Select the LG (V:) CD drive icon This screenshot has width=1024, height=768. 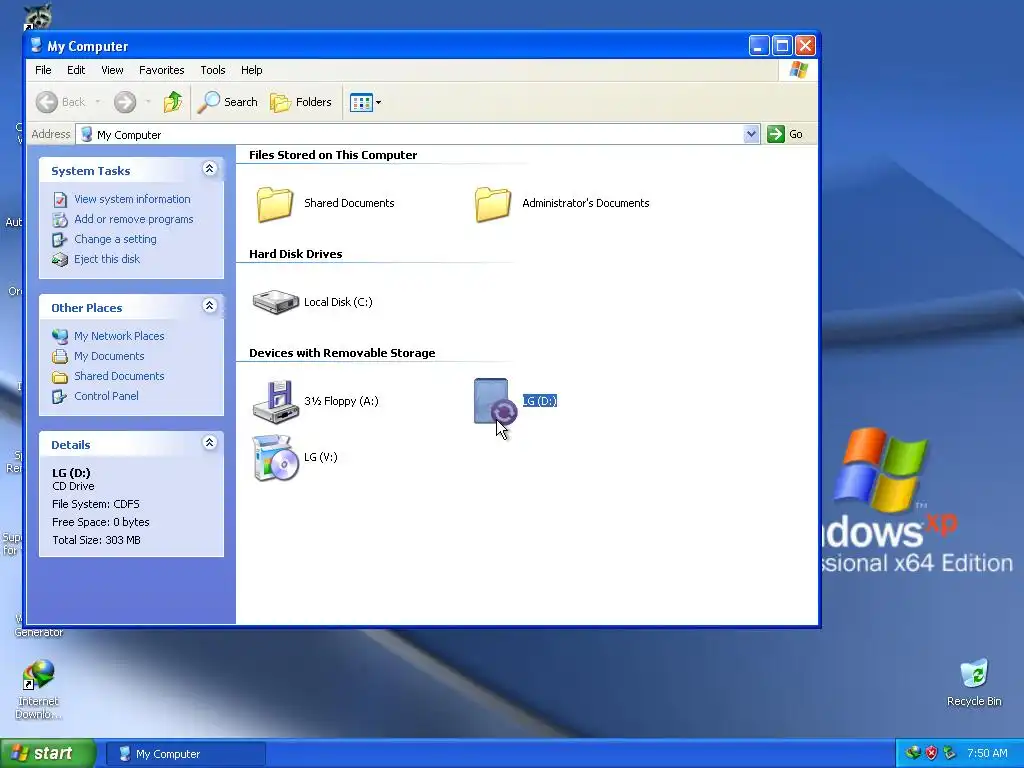coord(276,458)
